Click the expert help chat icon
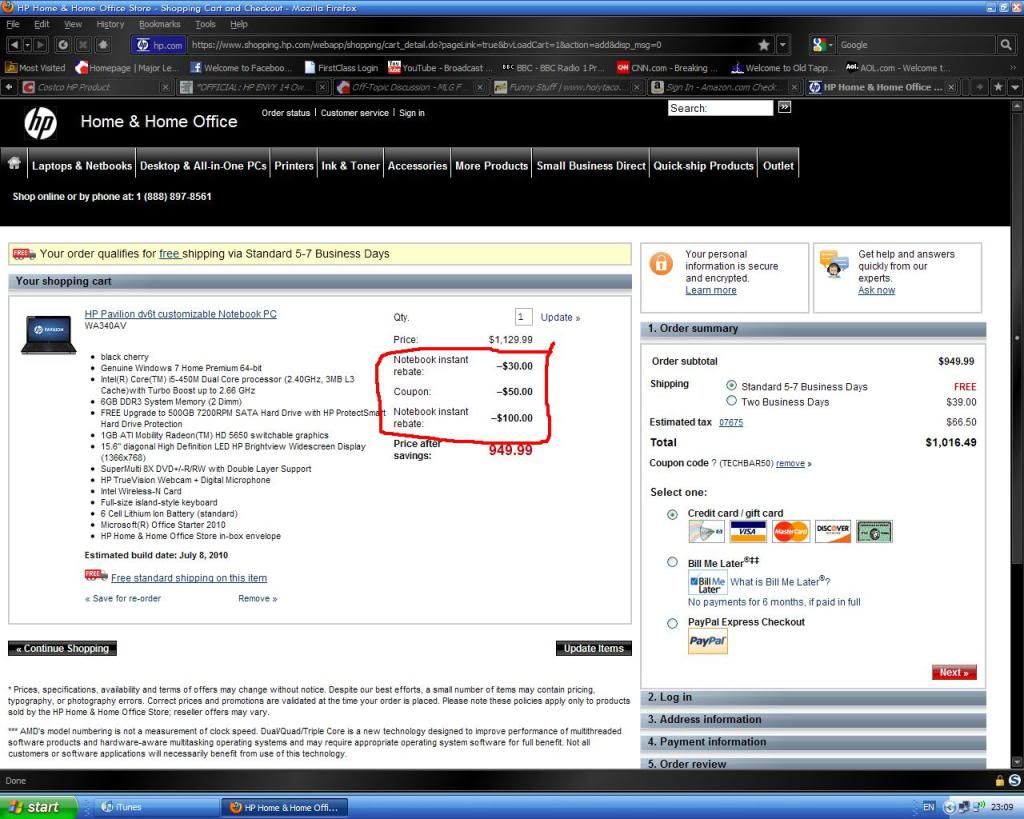1024x819 pixels. click(x=834, y=264)
